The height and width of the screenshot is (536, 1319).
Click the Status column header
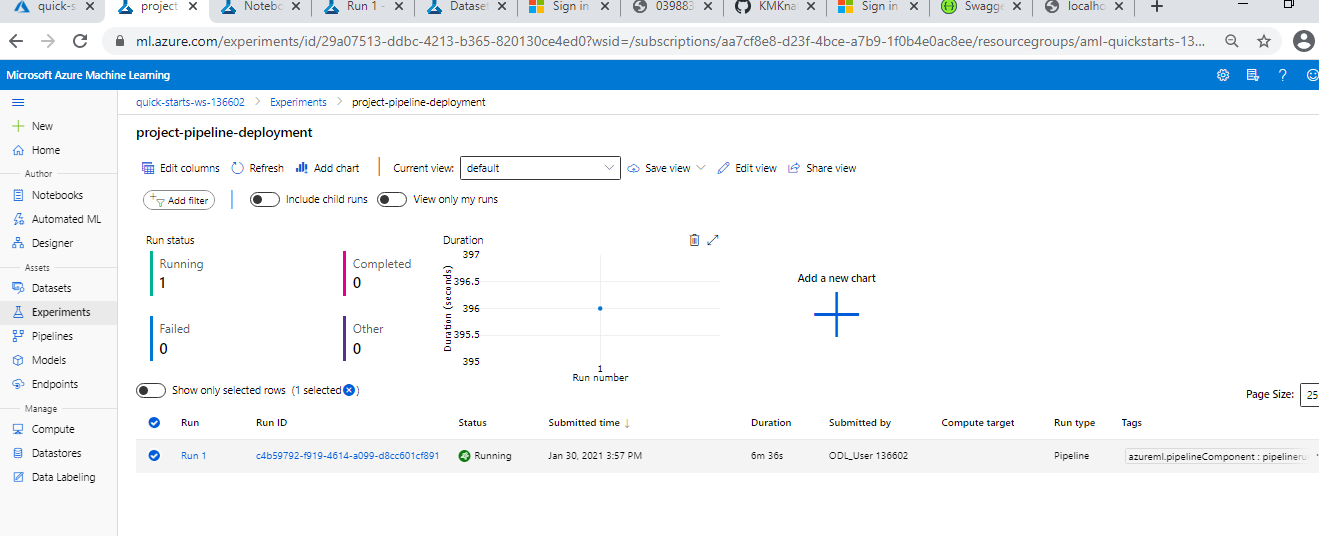point(473,423)
